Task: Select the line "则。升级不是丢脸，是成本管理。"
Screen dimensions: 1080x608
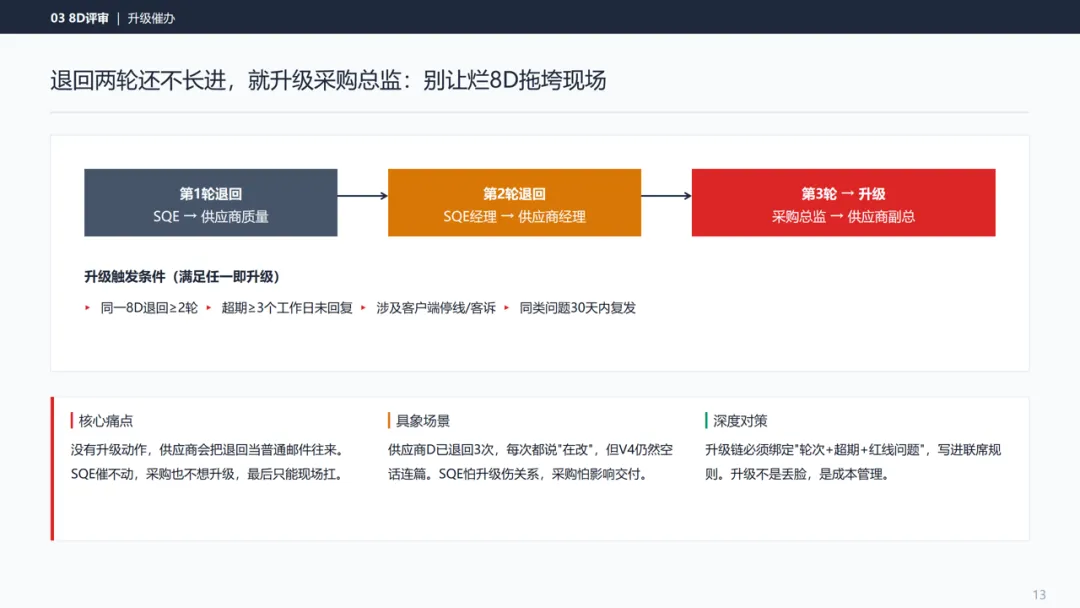Action: 798,474
